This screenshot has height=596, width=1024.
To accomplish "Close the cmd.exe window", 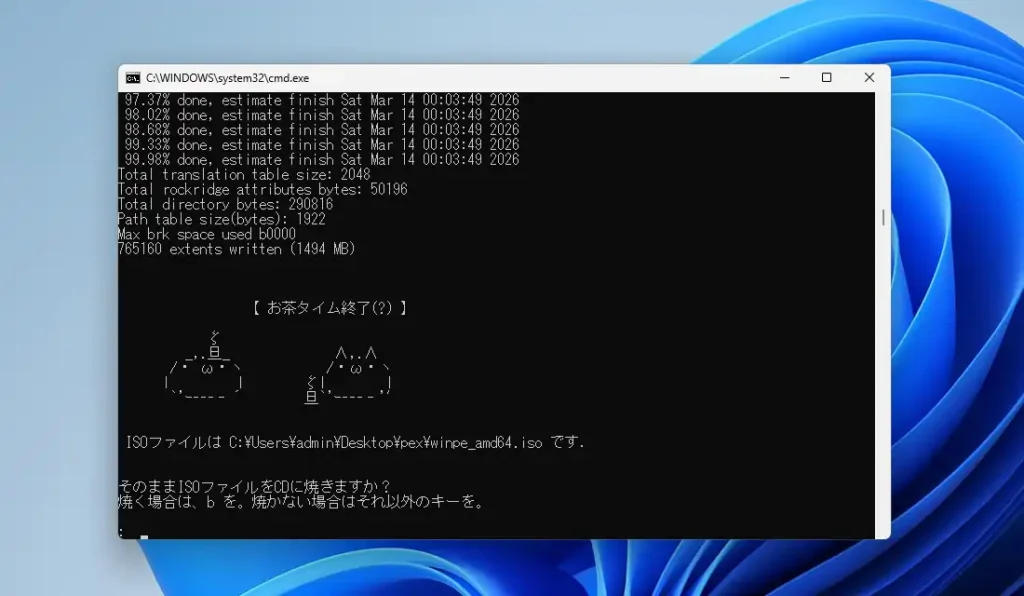I will click(868, 78).
